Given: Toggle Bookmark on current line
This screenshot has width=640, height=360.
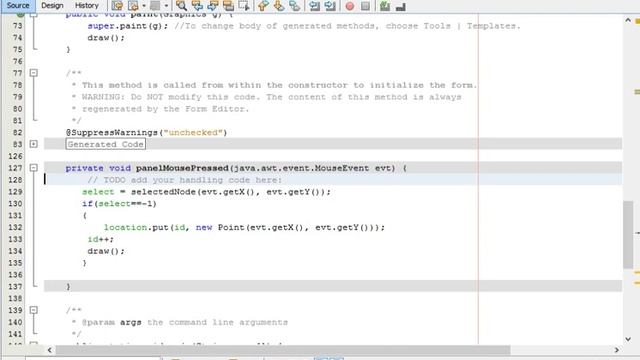Looking at the screenshot, I should (294, 6).
